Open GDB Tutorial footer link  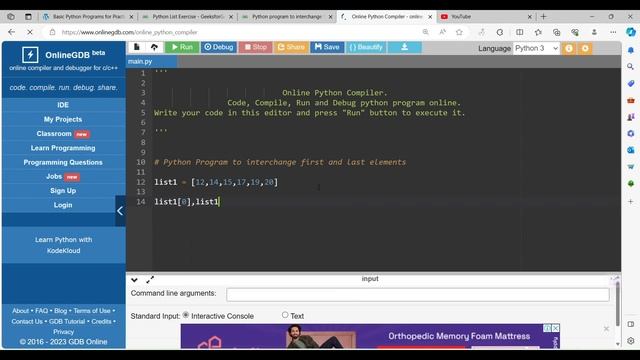click(x=67, y=321)
